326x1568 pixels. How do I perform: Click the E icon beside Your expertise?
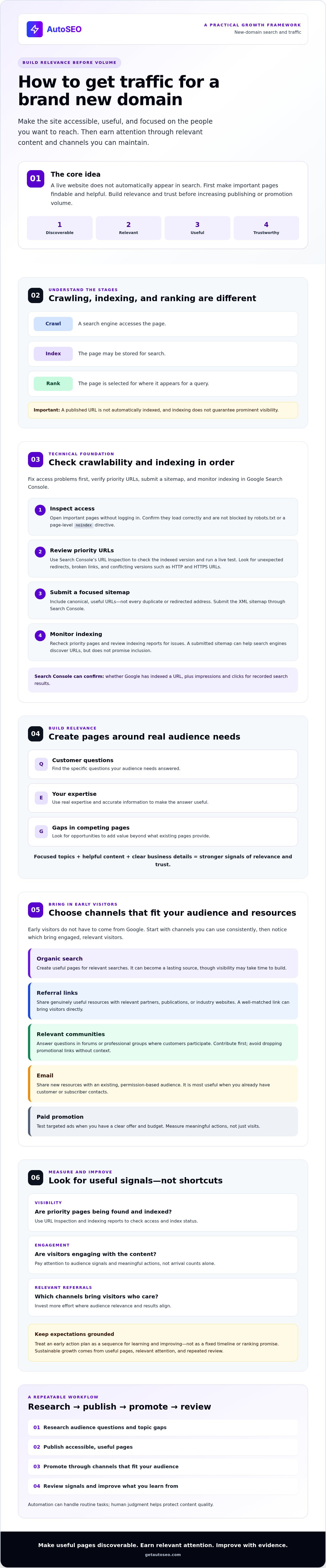pos(41,797)
